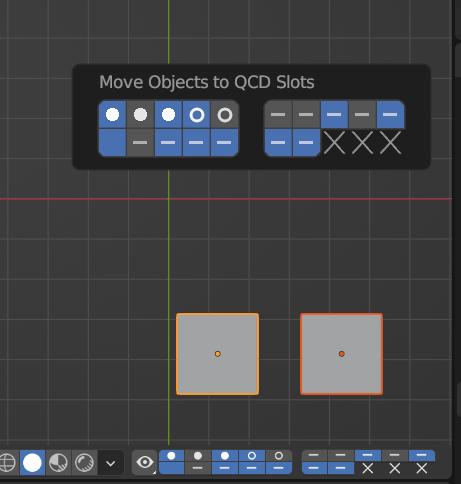Image resolution: width=461 pixels, height=484 pixels.
Task: Select the left cube with light-orange outline
Action: coord(217,354)
